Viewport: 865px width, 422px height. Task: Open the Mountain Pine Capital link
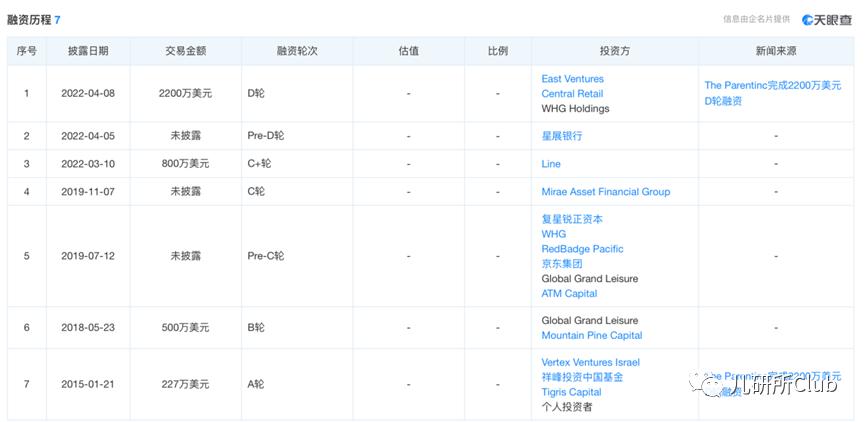(591, 336)
